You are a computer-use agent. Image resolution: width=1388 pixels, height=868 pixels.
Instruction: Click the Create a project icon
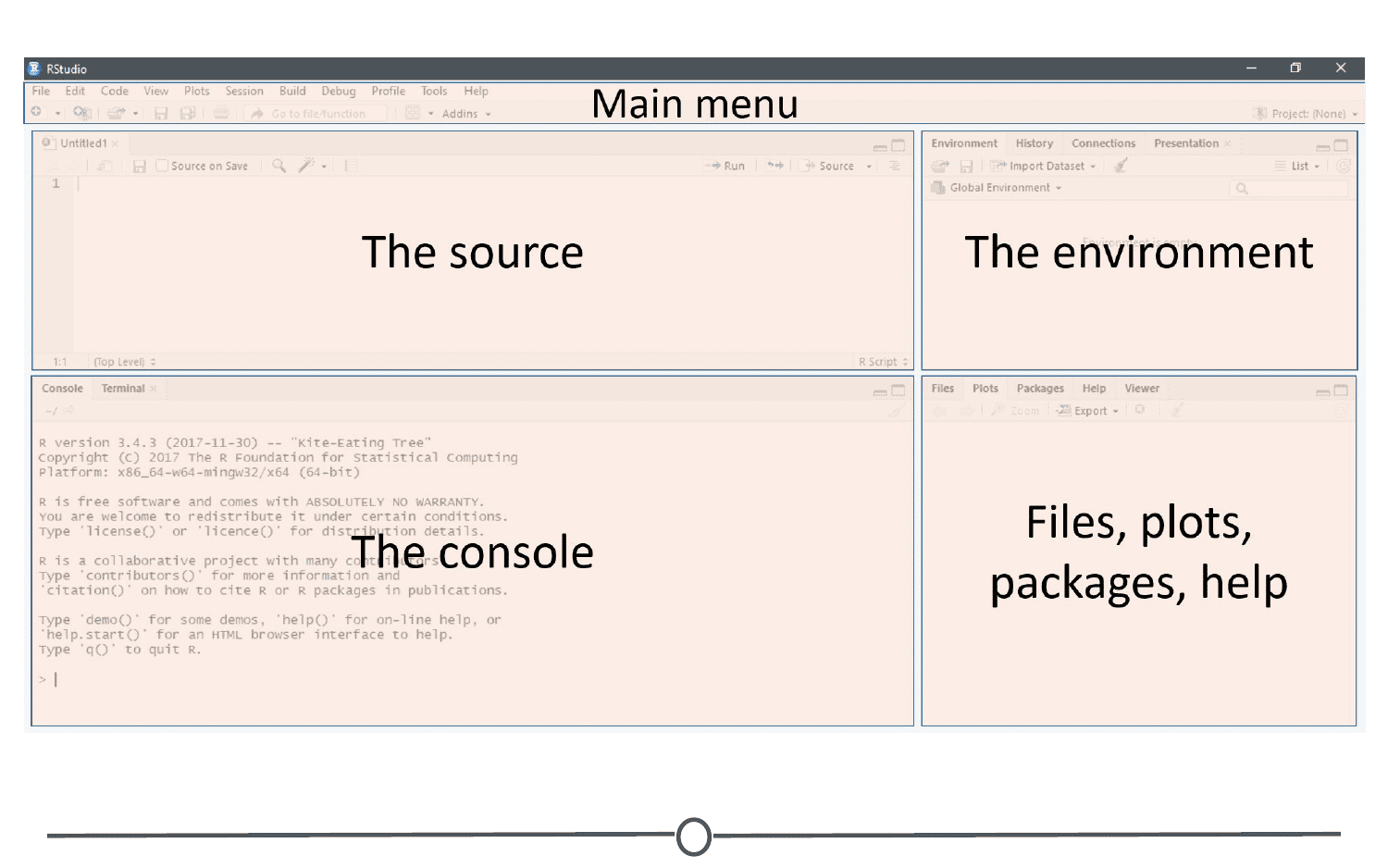(82, 113)
